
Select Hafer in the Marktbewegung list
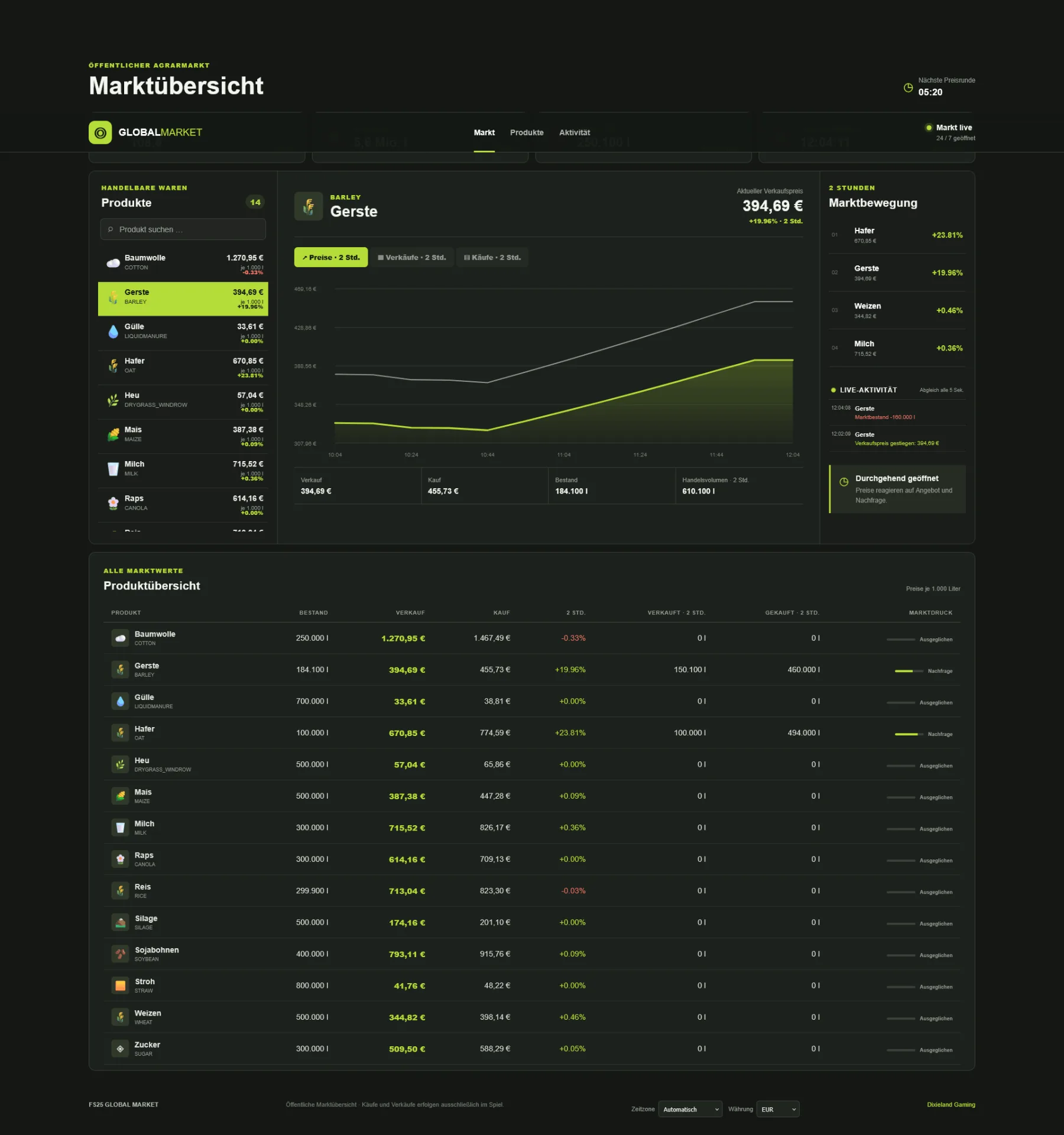click(x=897, y=235)
